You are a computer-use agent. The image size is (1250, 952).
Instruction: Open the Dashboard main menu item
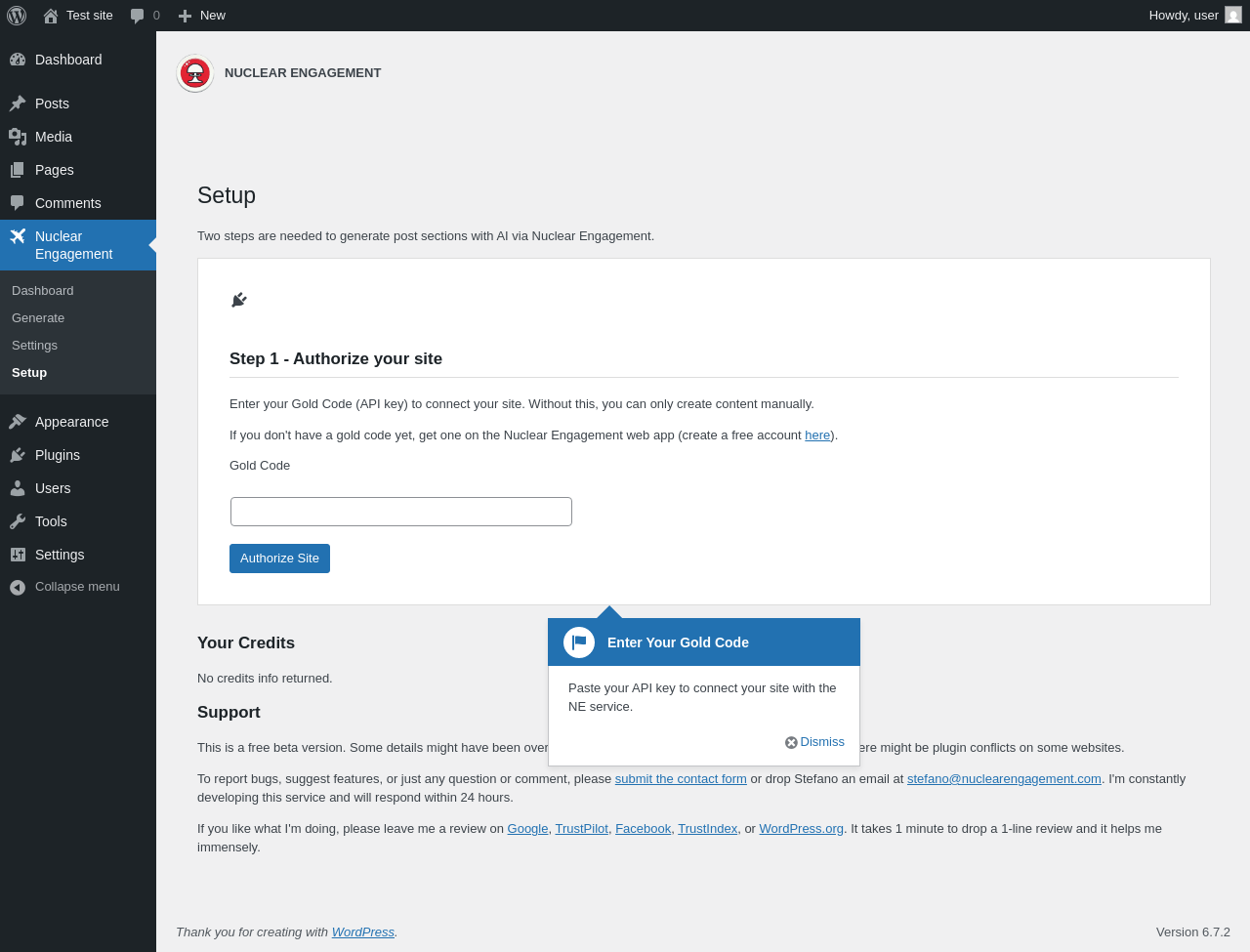(78, 60)
